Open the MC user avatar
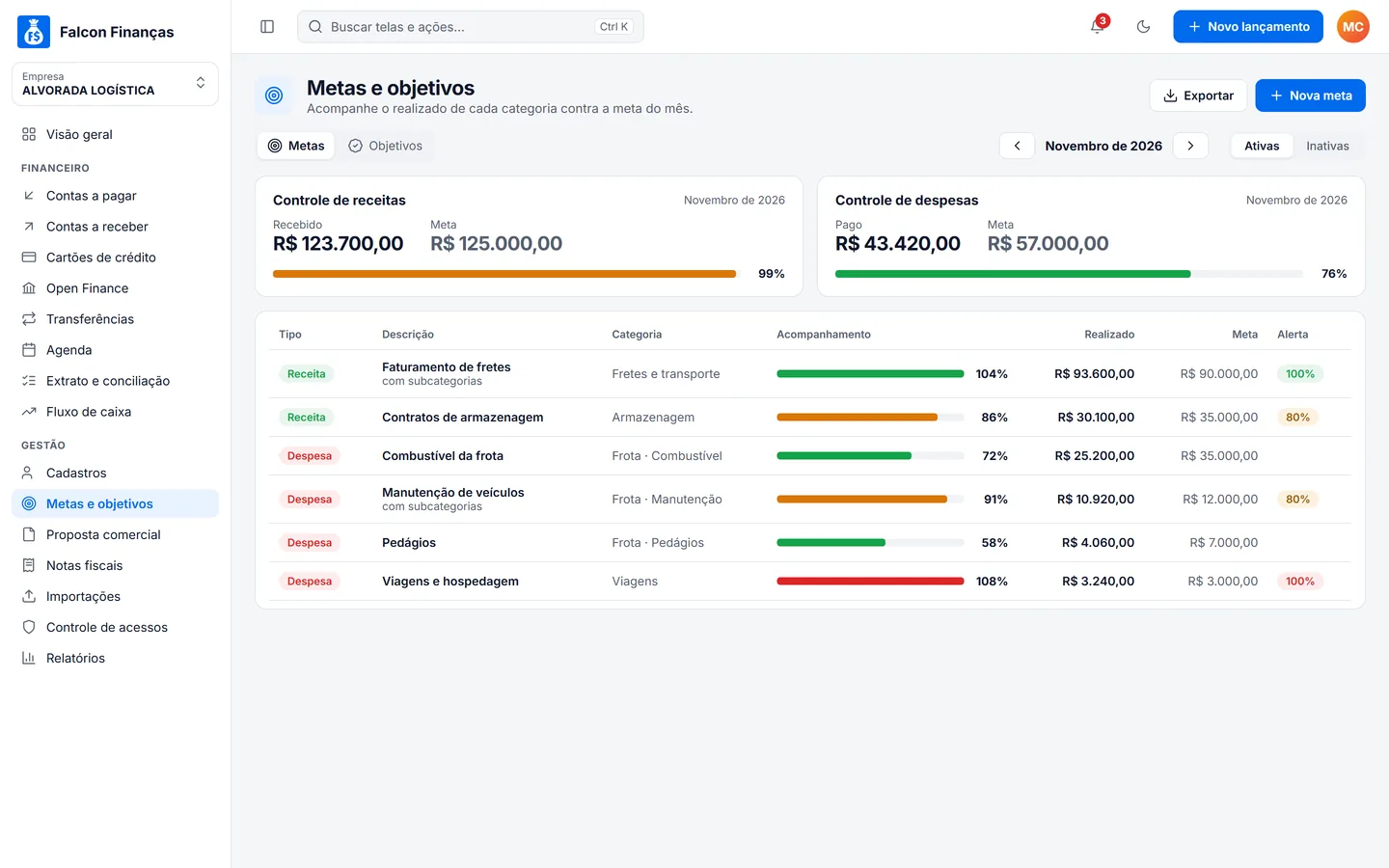1389x868 pixels. (1352, 27)
